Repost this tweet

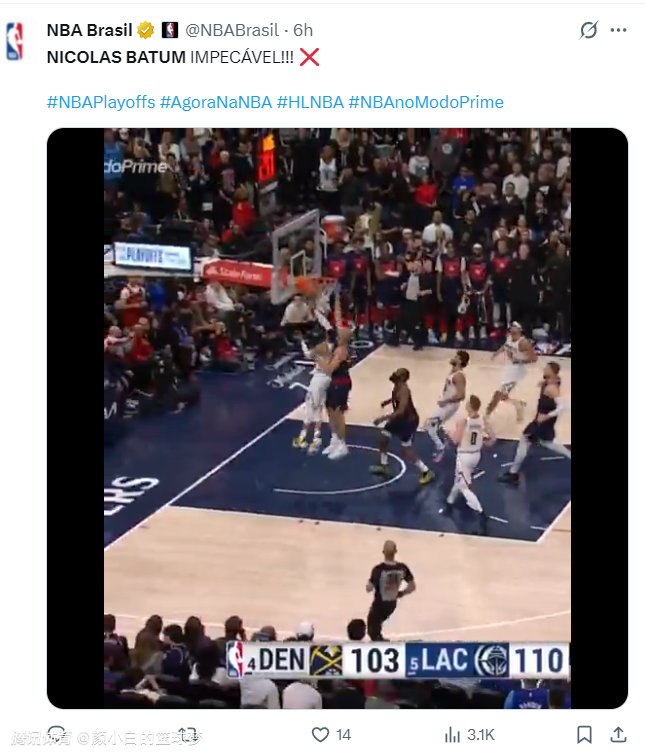188,735
